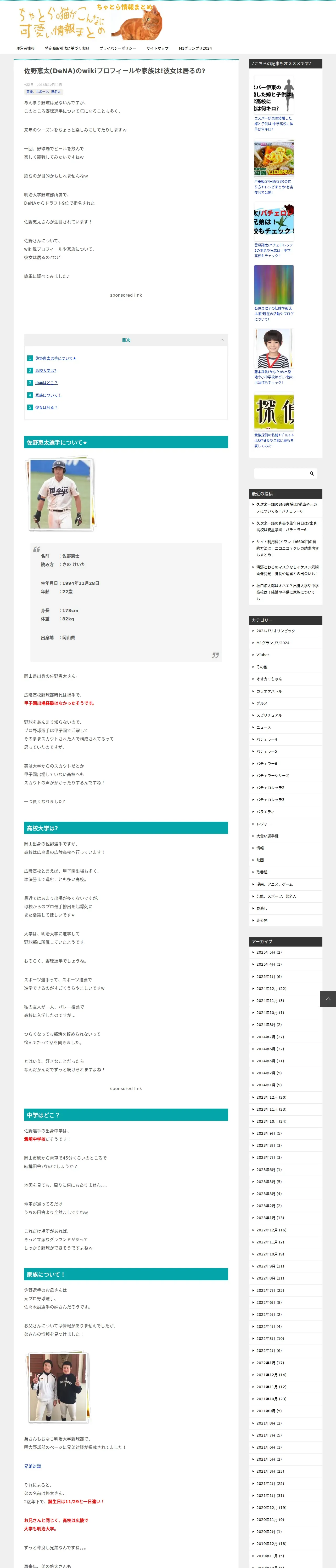Jump to 佐野恵太選手について★ in contents
This screenshot has height=1568, width=336.
point(55,358)
